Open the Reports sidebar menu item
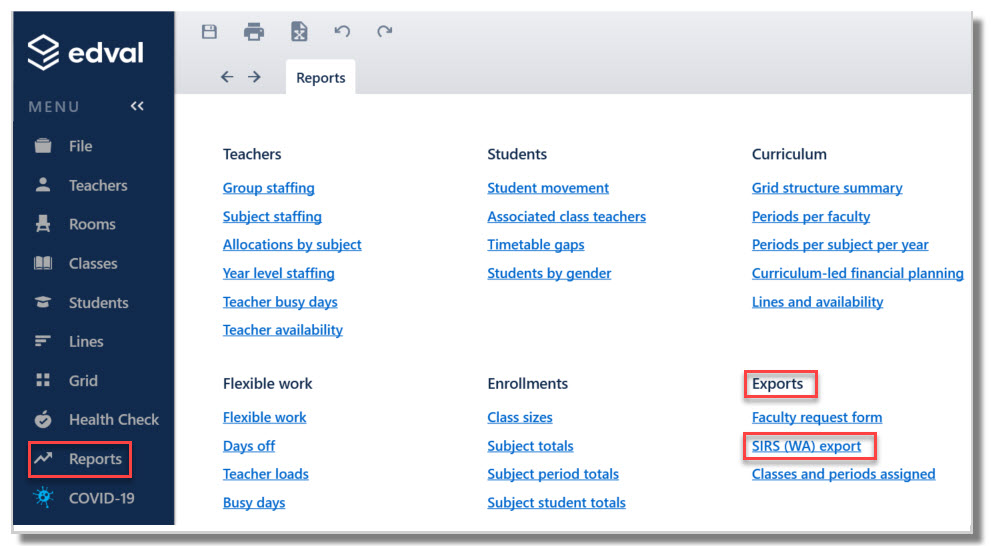 (80, 459)
